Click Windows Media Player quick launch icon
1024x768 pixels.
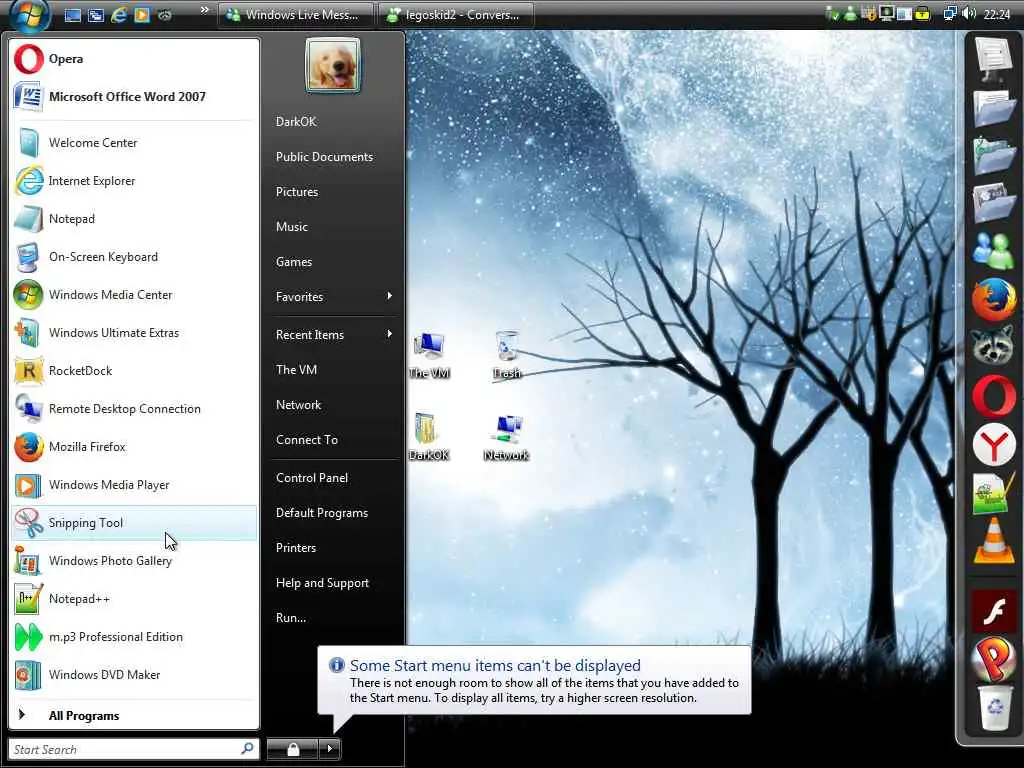[142, 14]
